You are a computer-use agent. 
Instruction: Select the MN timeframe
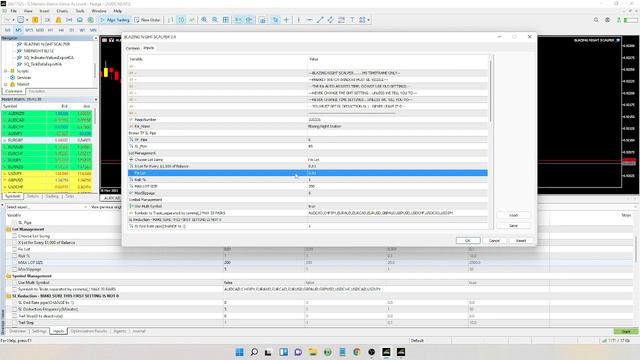point(93,30)
